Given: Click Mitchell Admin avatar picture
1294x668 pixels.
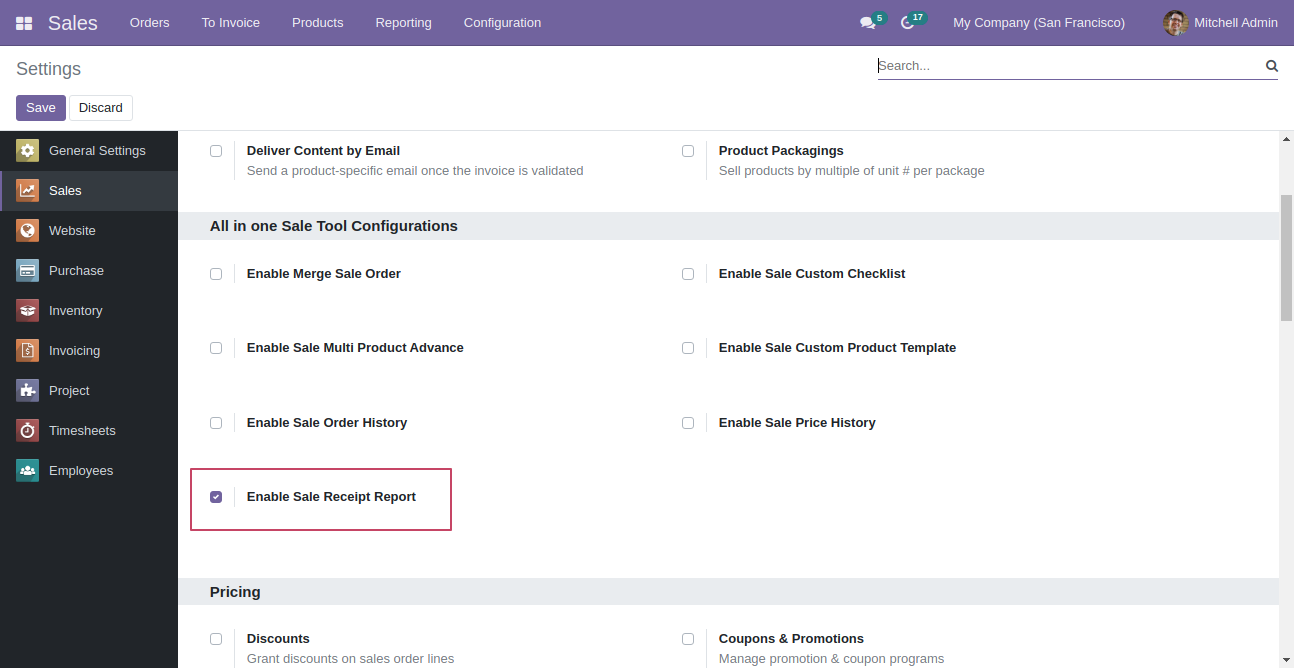Looking at the screenshot, I should 1176,23.
